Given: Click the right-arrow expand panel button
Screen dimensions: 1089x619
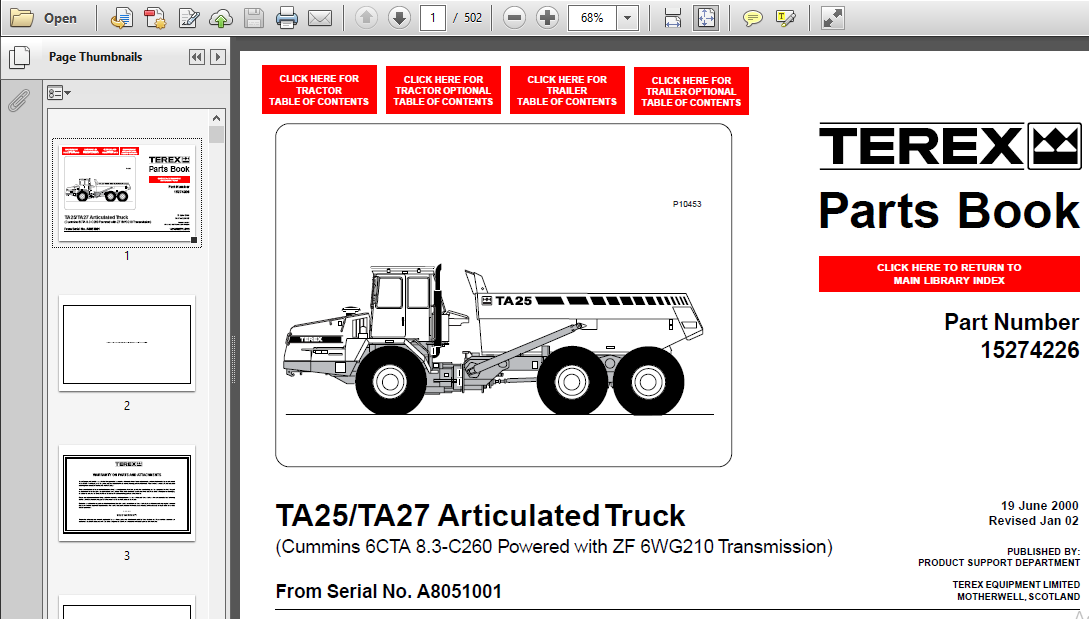Looking at the screenshot, I should tap(218, 57).
